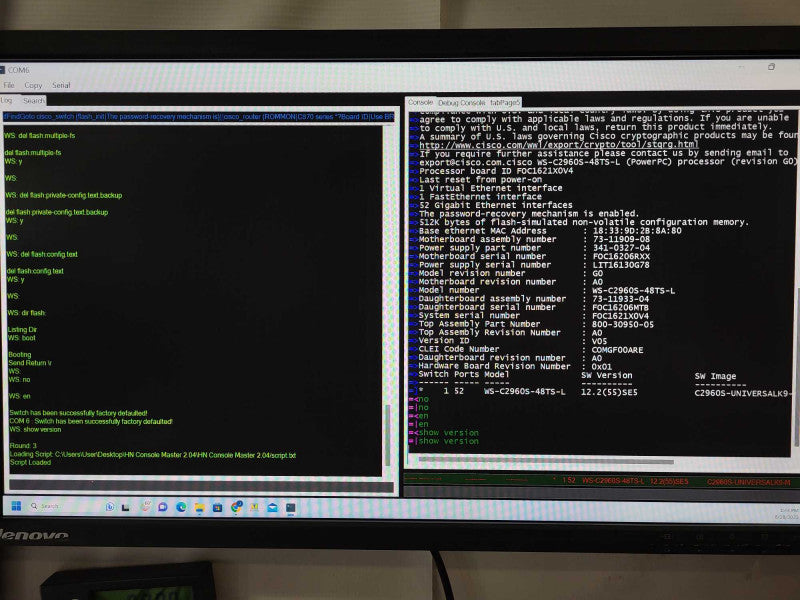Screen dimensions: 800x600
Task: Open File Explorer from taskbar
Action: click(199, 507)
